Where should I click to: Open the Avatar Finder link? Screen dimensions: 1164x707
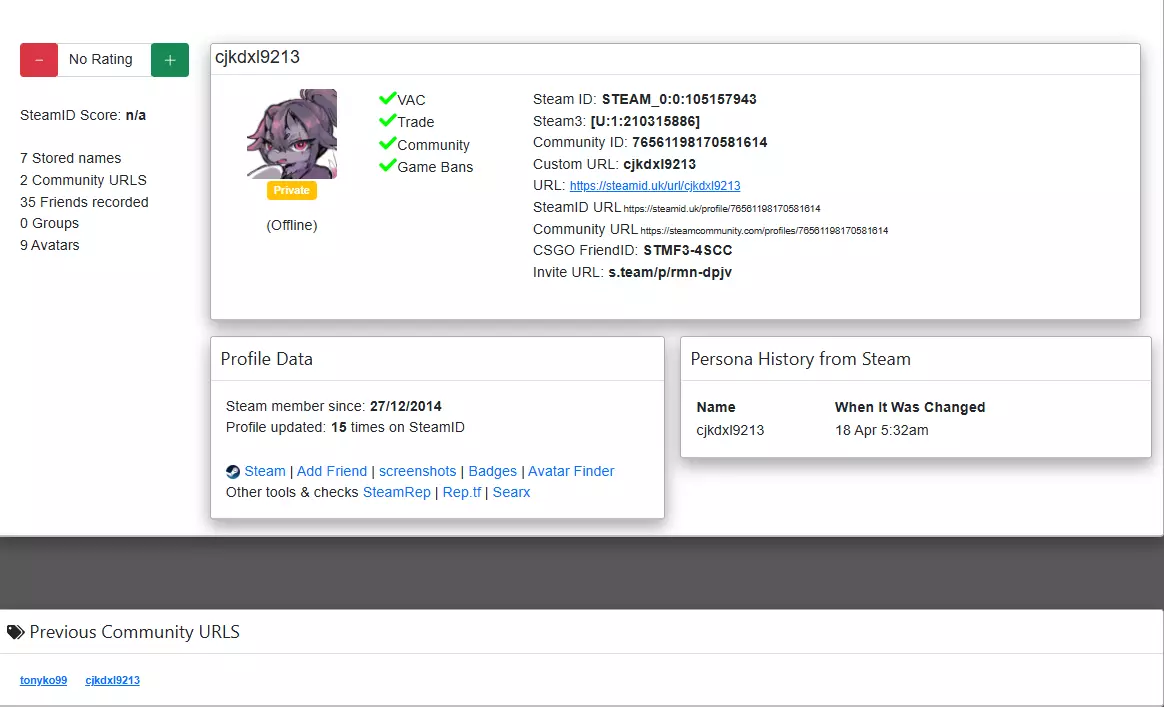(x=571, y=471)
